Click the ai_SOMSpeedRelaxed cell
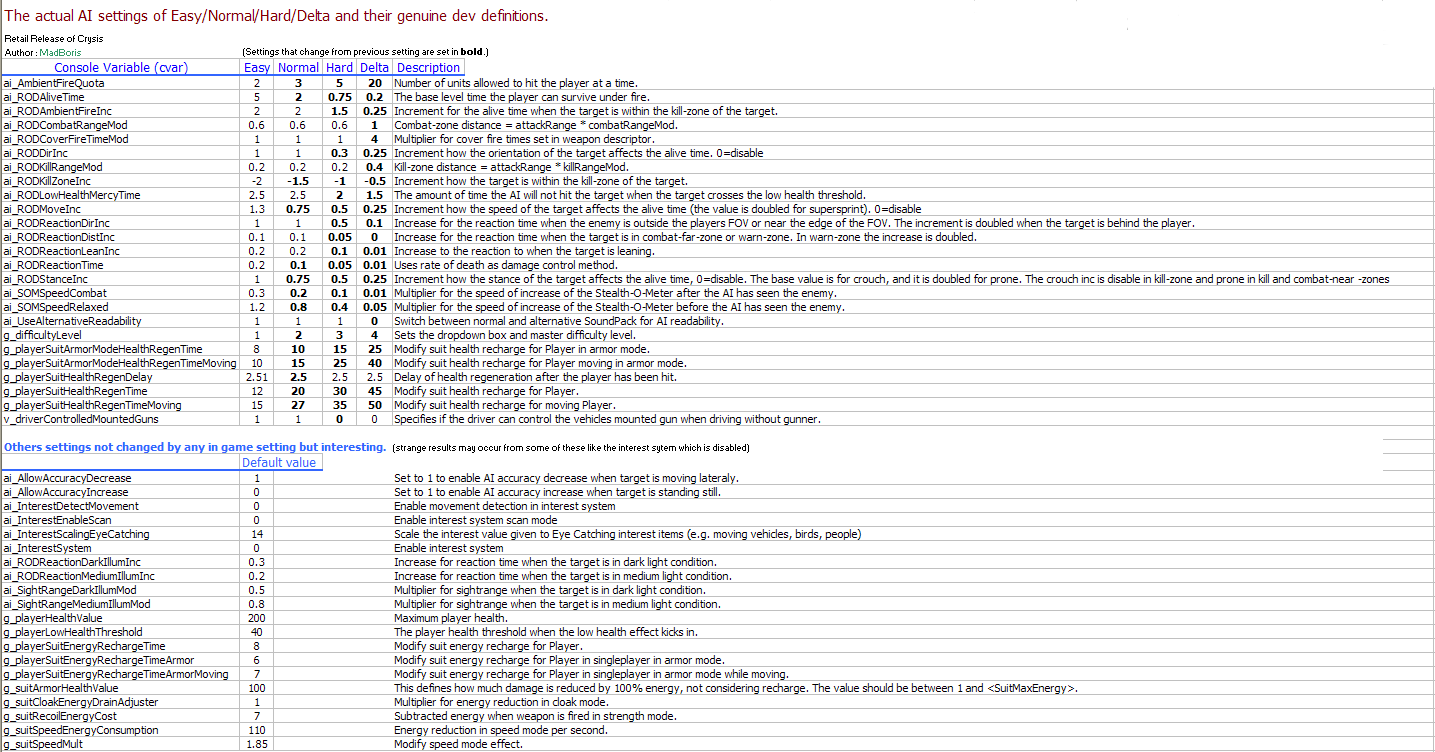 (121, 307)
